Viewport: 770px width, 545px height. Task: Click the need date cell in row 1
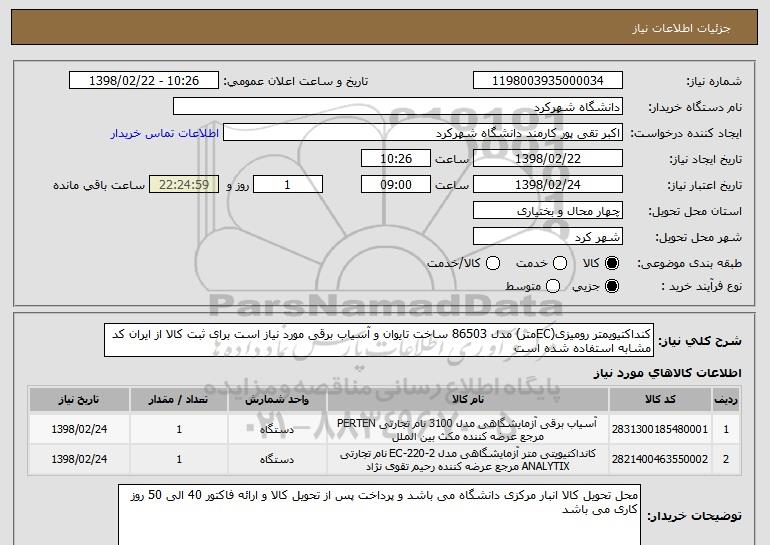(x=79, y=430)
